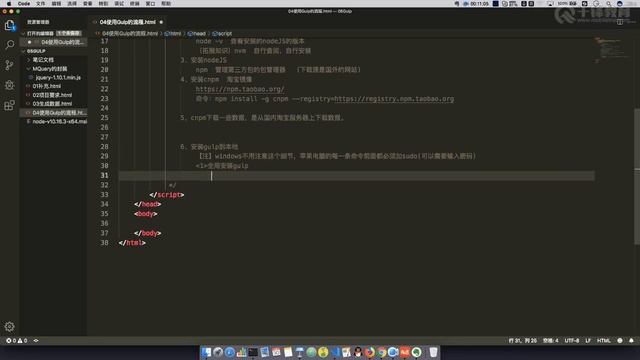Collapse the 06GULP workspace folder

(x=53, y=51)
